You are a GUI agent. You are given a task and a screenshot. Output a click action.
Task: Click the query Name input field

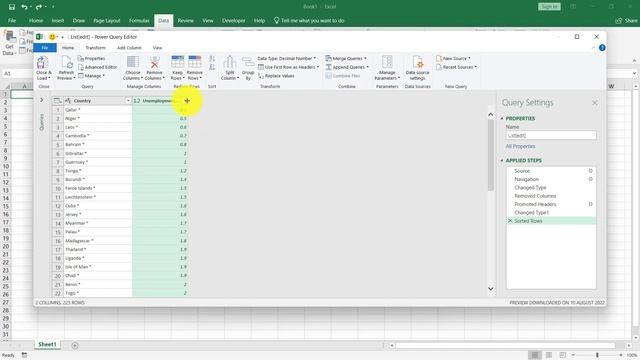[x=551, y=136]
